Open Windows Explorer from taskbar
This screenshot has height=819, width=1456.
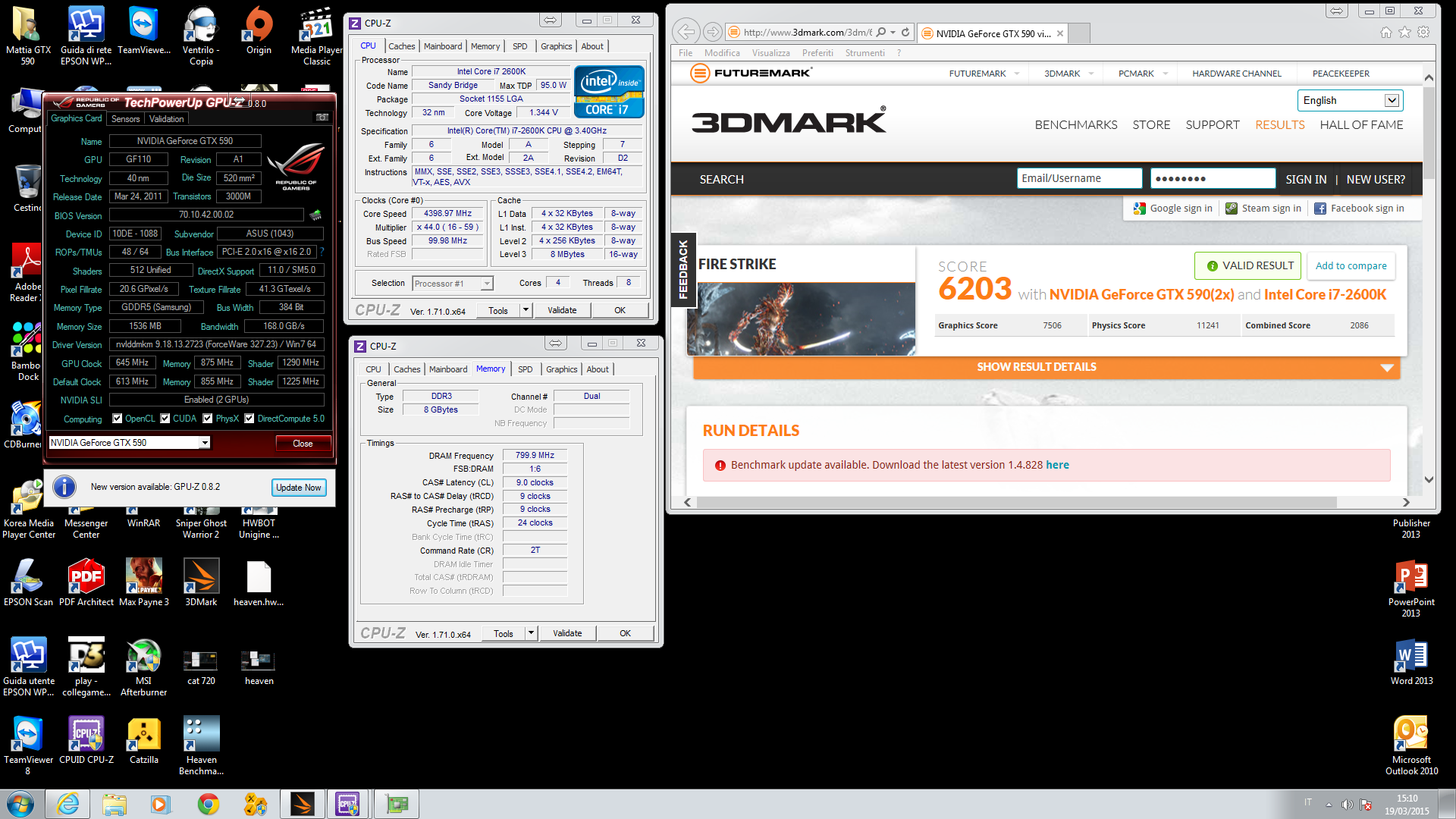(x=115, y=804)
